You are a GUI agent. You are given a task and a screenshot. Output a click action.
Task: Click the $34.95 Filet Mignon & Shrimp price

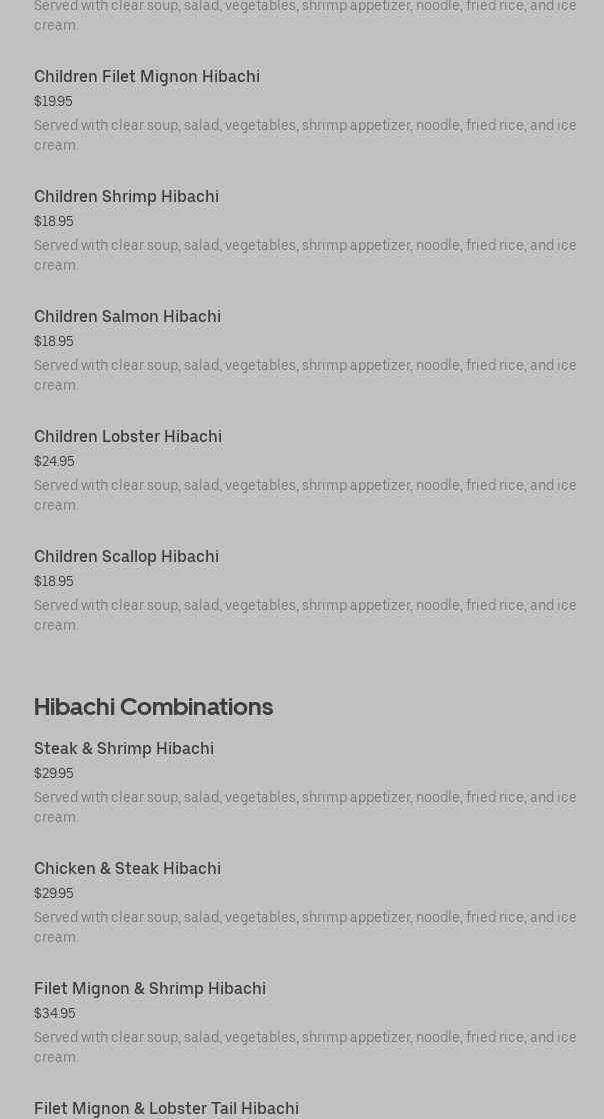tap(54, 1014)
